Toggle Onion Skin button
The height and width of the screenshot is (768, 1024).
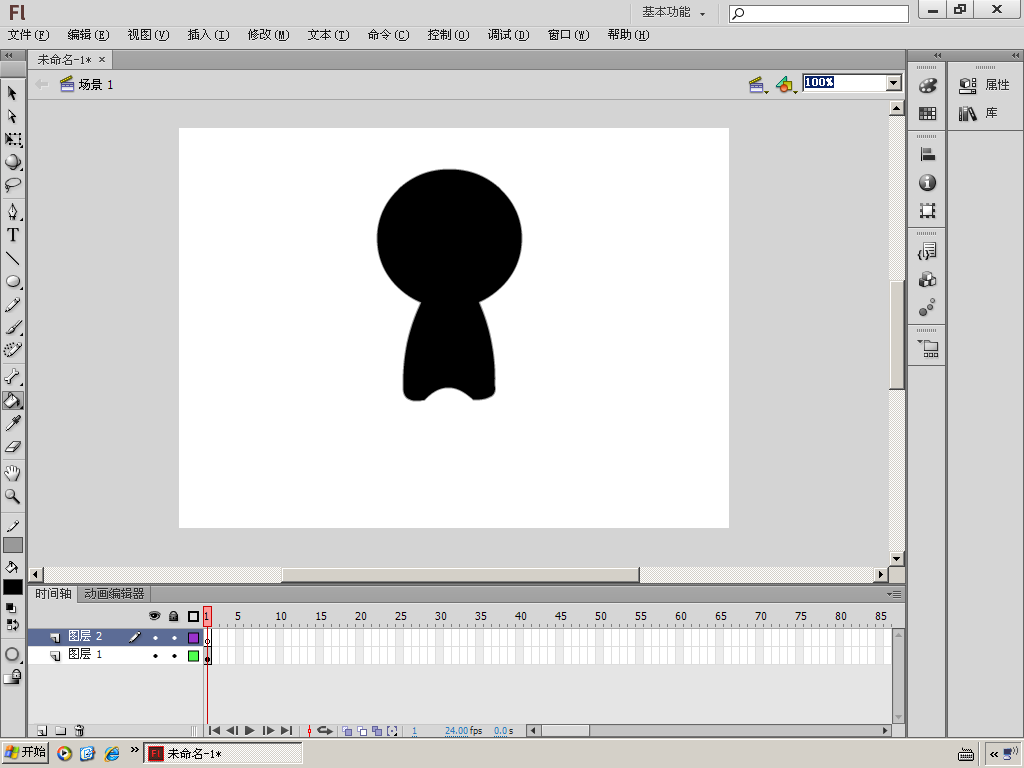click(347, 731)
